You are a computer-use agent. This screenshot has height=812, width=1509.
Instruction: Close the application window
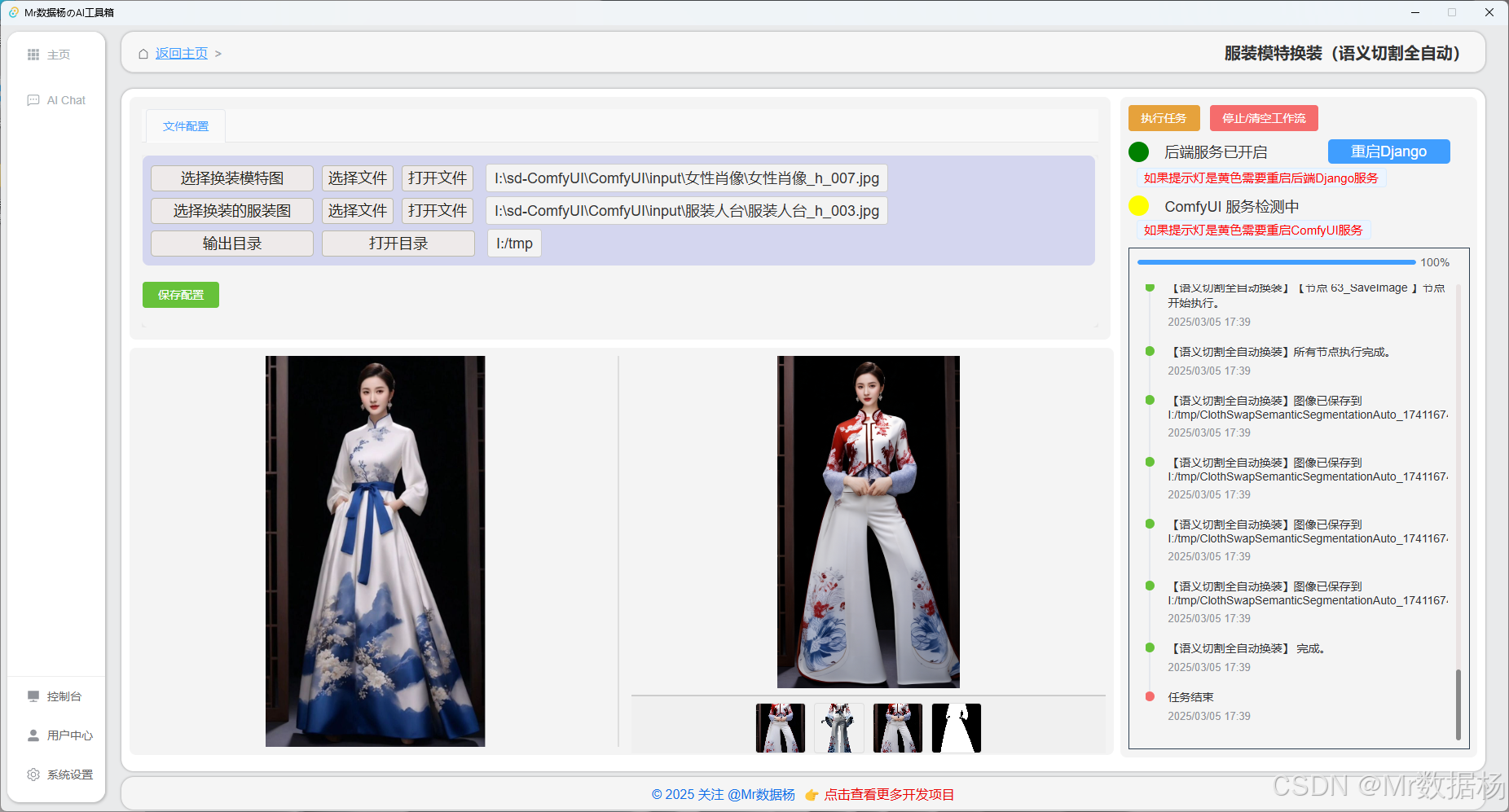pos(1489,12)
